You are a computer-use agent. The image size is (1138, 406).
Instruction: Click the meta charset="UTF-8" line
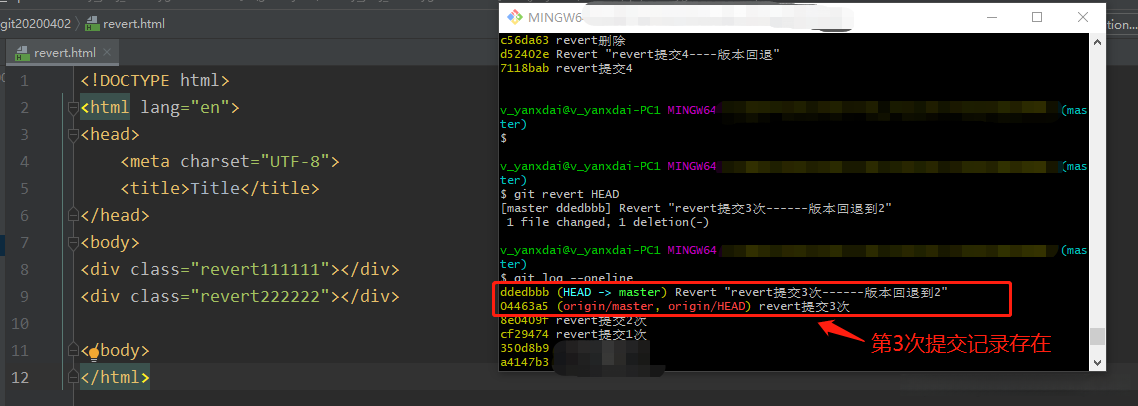pyautogui.click(x=230, y=161)
